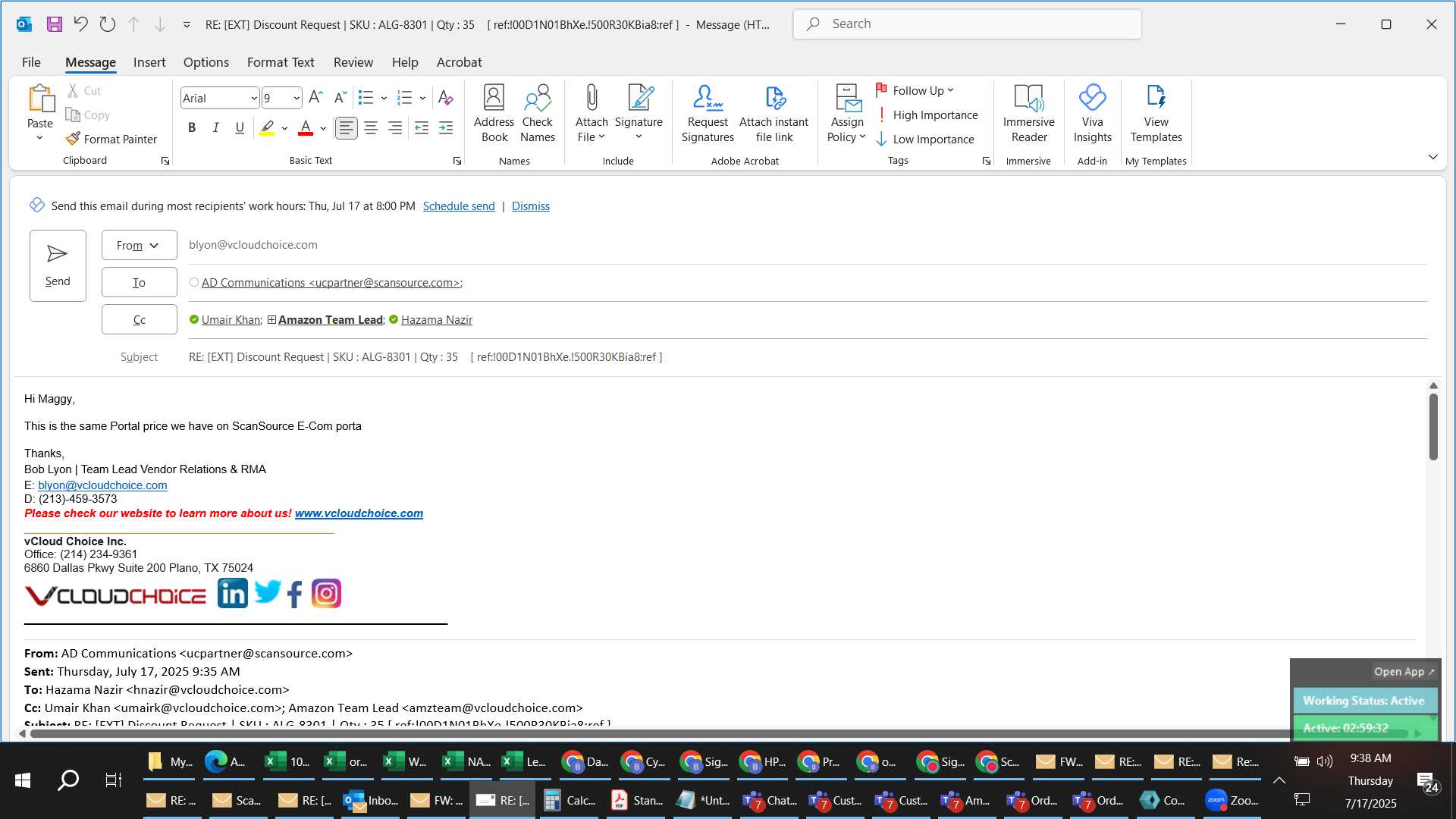Run Check Names
Screen dimensions: 1456x819
(538, 114)
